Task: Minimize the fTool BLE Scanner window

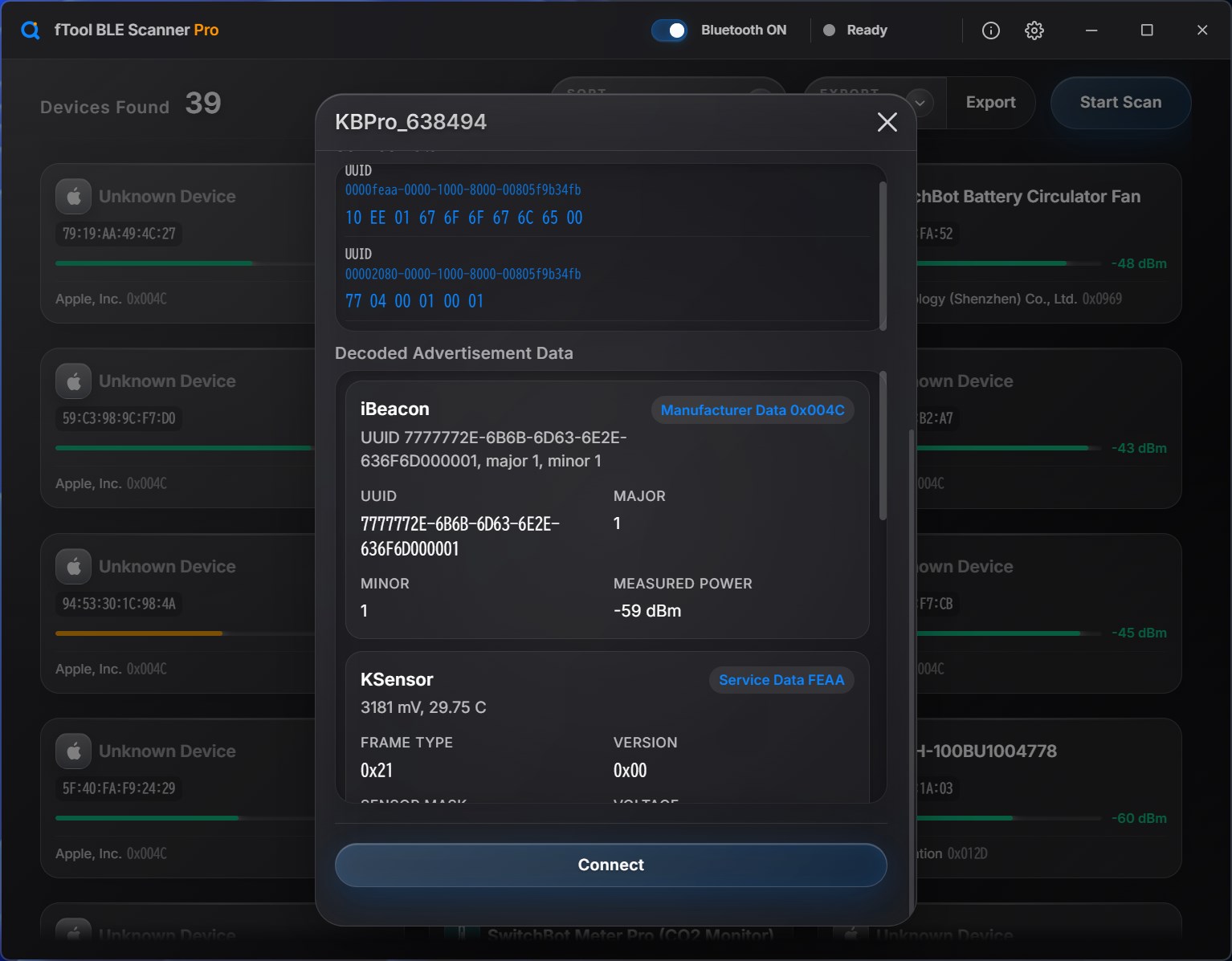Action: tap(1091, 31)
